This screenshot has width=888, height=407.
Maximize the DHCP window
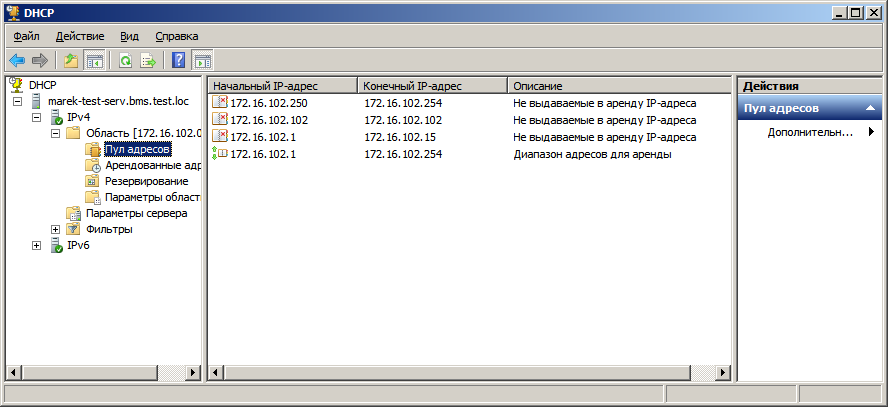[x=856, y=12]
